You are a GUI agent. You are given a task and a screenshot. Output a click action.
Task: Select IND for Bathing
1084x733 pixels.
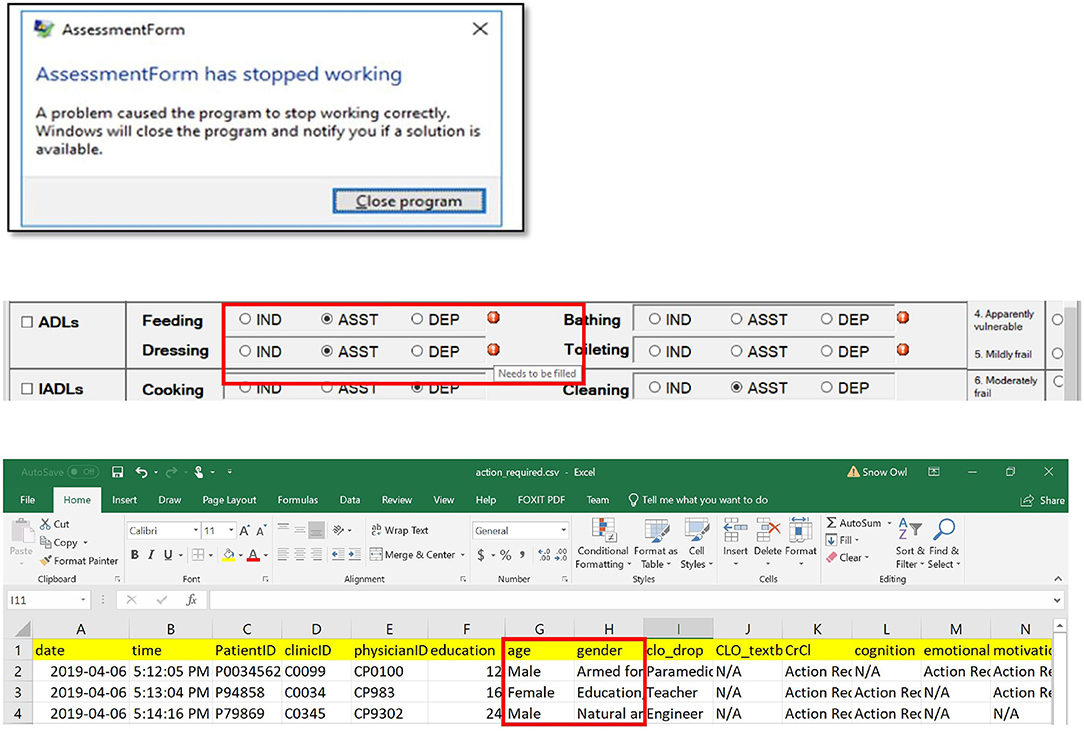point(655,319)
